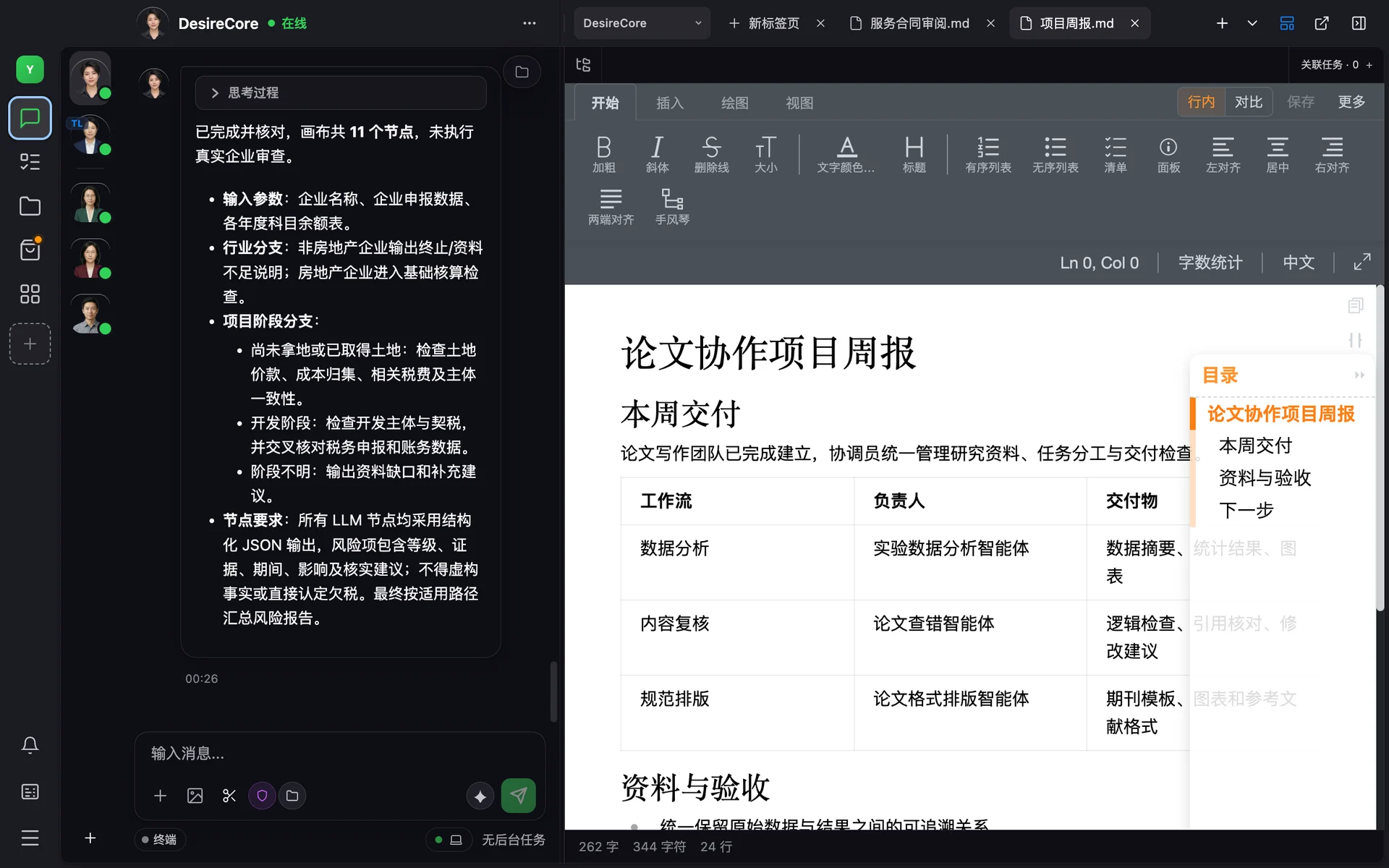Align text left (左对齐)
Screen dimensions: 1389x868
[1223, 154]
